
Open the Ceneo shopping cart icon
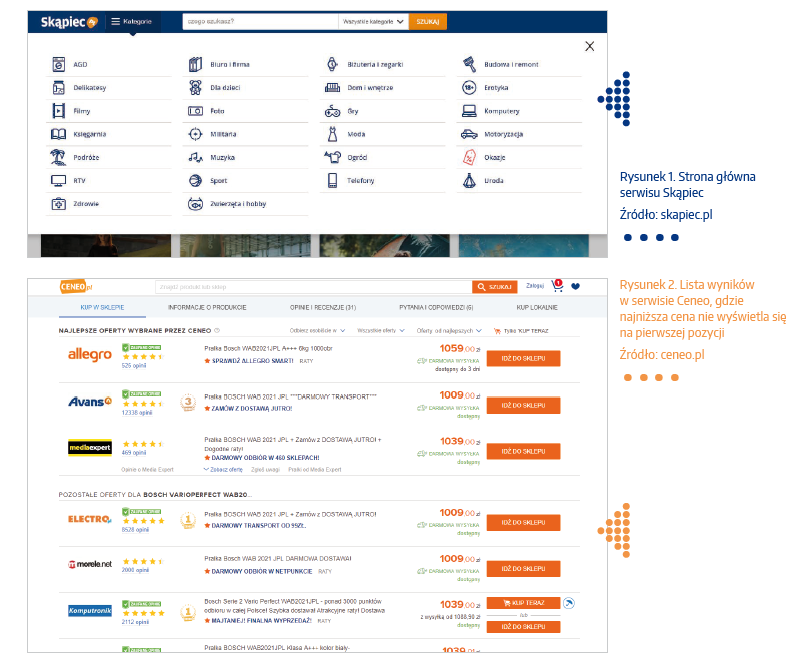click(557, 286)
